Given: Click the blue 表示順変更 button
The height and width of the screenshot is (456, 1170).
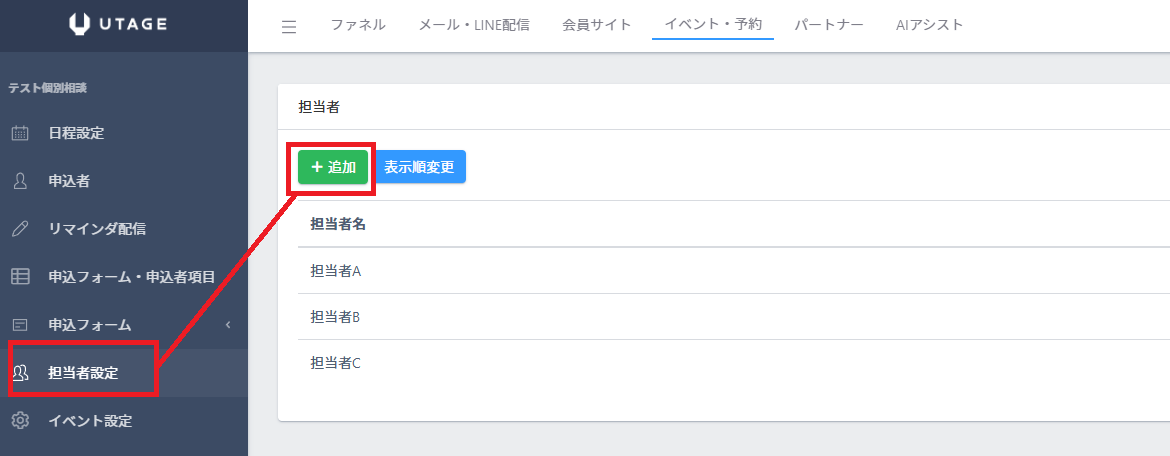Looking at the screenshot, I should tap(420, 167).
